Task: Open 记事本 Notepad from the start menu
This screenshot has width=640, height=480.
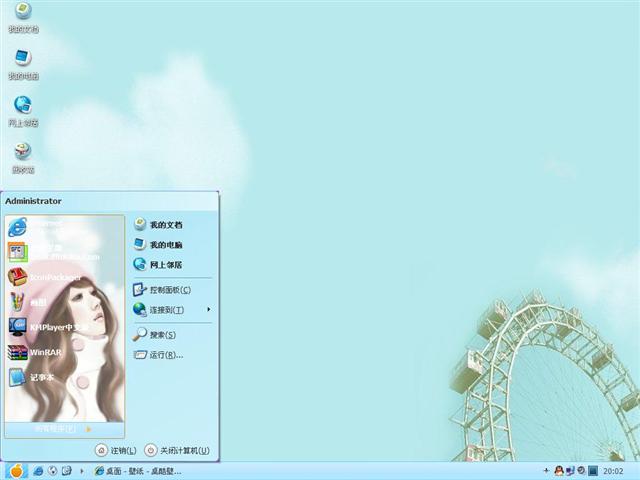Action: (65, 378)
